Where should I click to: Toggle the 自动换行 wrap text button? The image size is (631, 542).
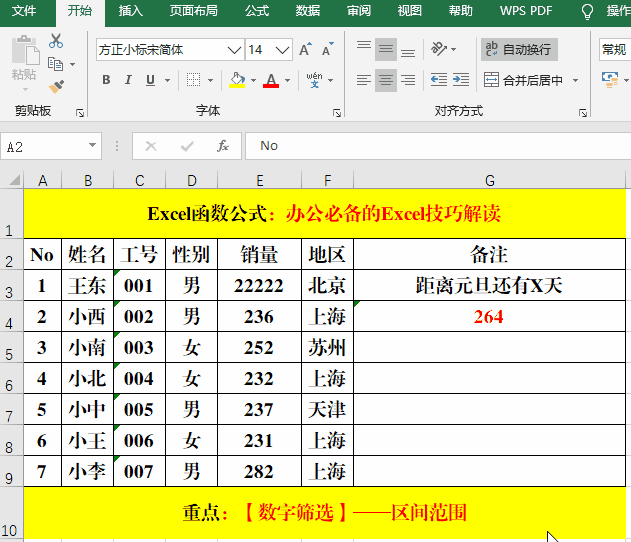pyautogui.click(x=519, y=49)
